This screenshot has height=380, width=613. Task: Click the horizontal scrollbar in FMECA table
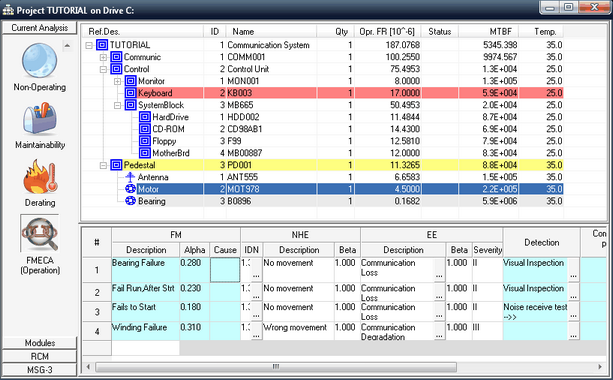click(x=276, y=367)
